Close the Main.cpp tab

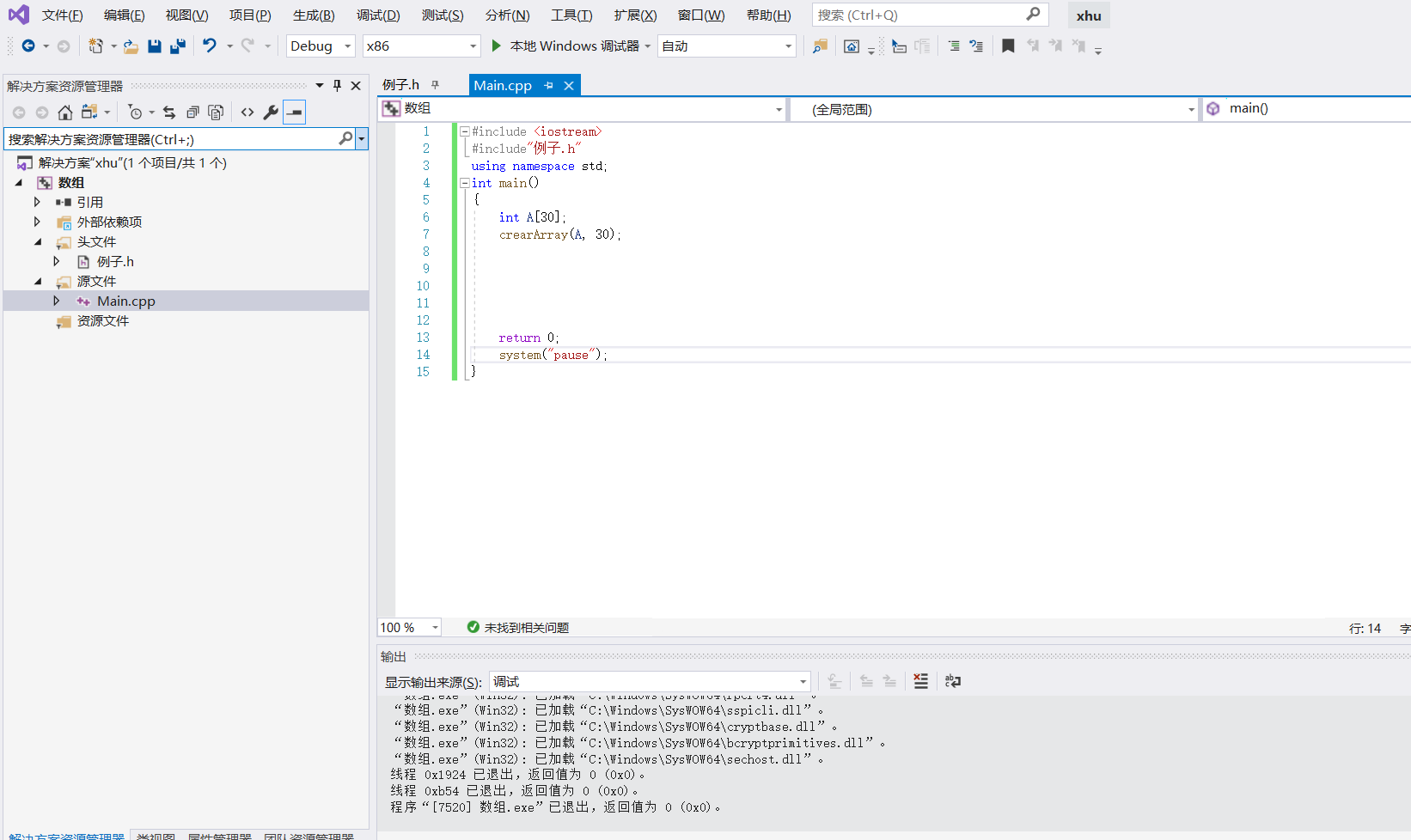[x=569, y=86]
